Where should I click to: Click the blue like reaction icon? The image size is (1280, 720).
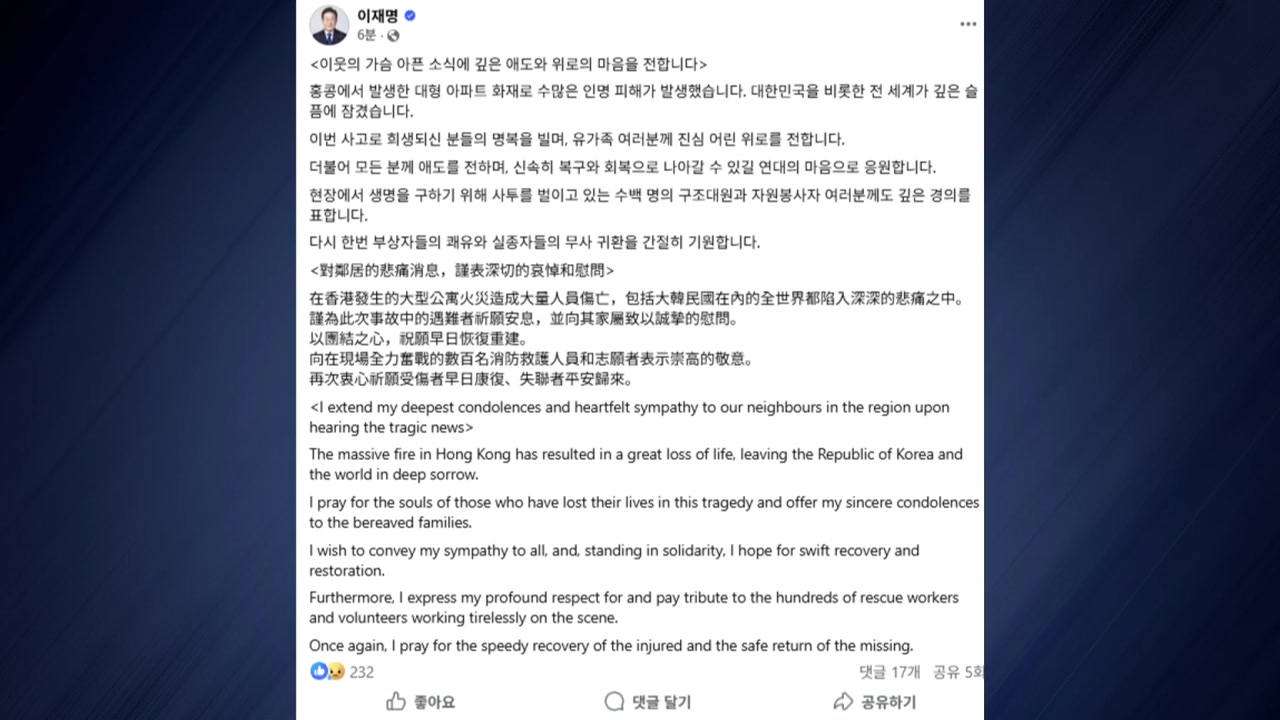[x=318, y=671]
